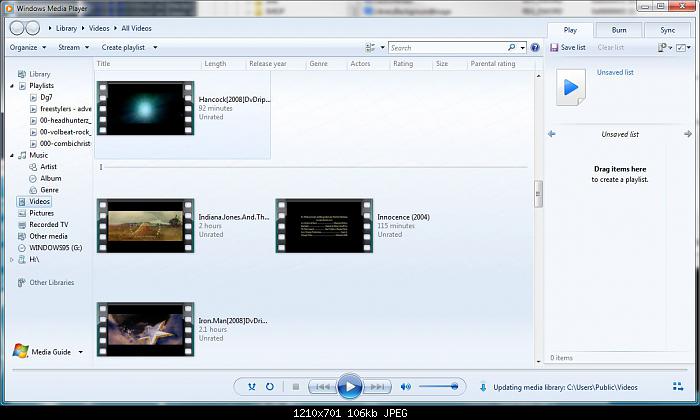
Task: Open the checkmark list options dropdown
Action: (683, 47)
